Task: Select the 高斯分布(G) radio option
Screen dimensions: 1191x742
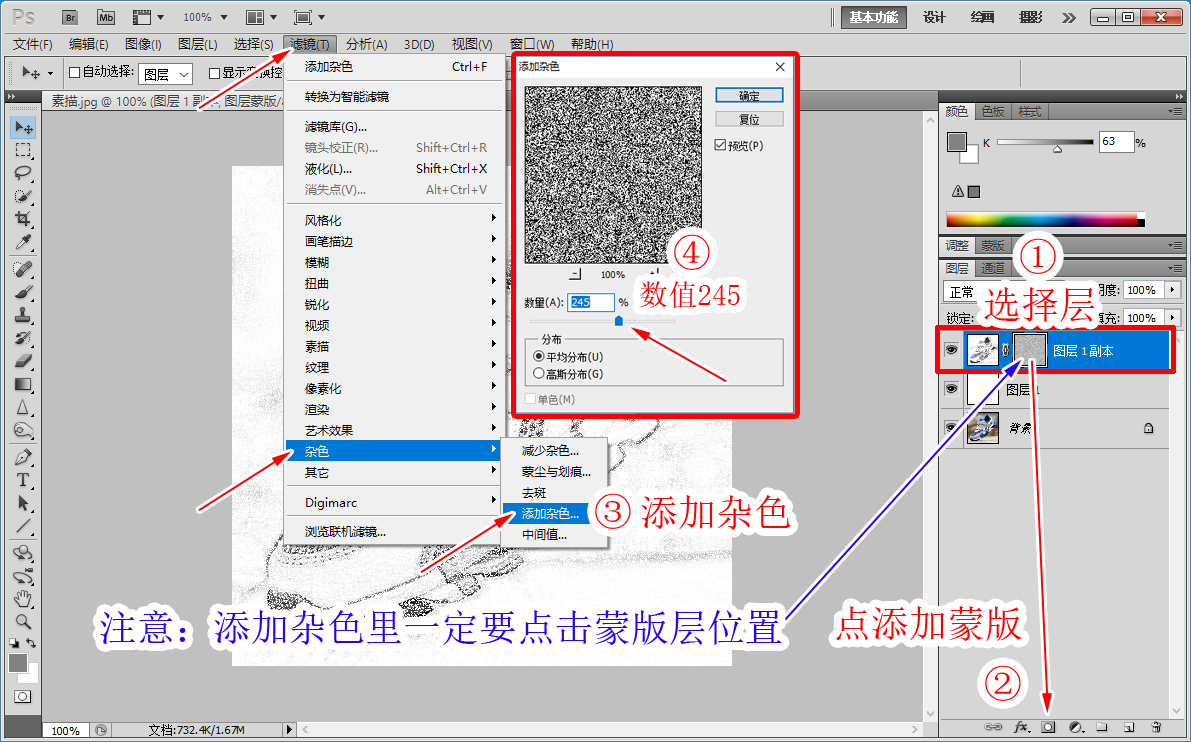Action: pos(539,374)
